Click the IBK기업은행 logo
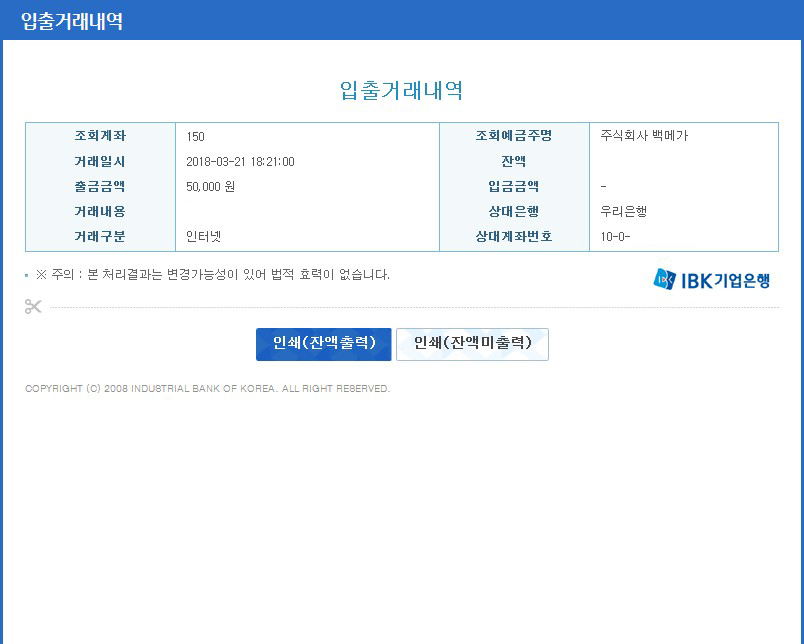The height and width of the screenshot is (644, 804). pos(712,279)
